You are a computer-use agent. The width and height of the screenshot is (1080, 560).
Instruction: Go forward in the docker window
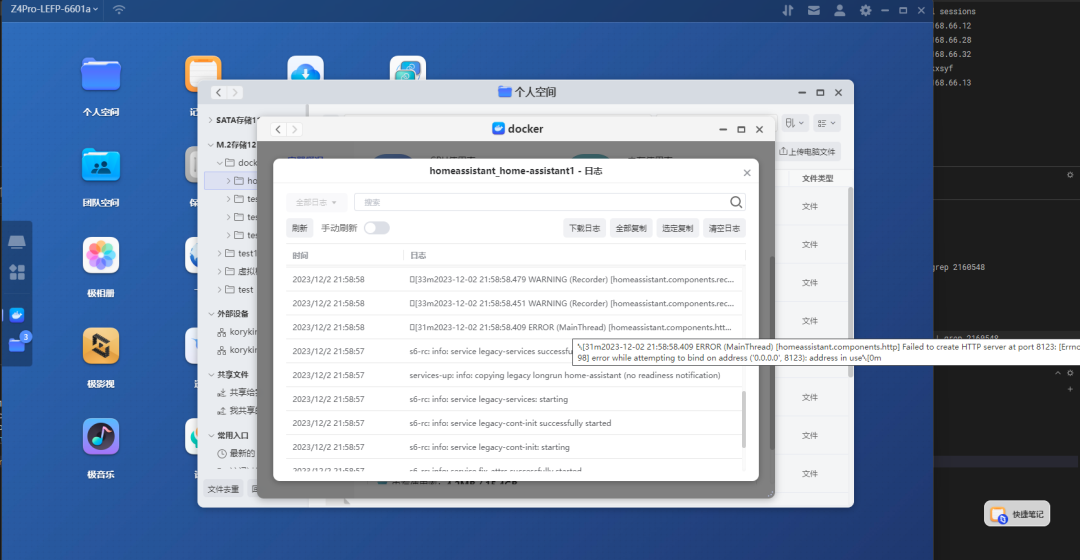[294, 129]
